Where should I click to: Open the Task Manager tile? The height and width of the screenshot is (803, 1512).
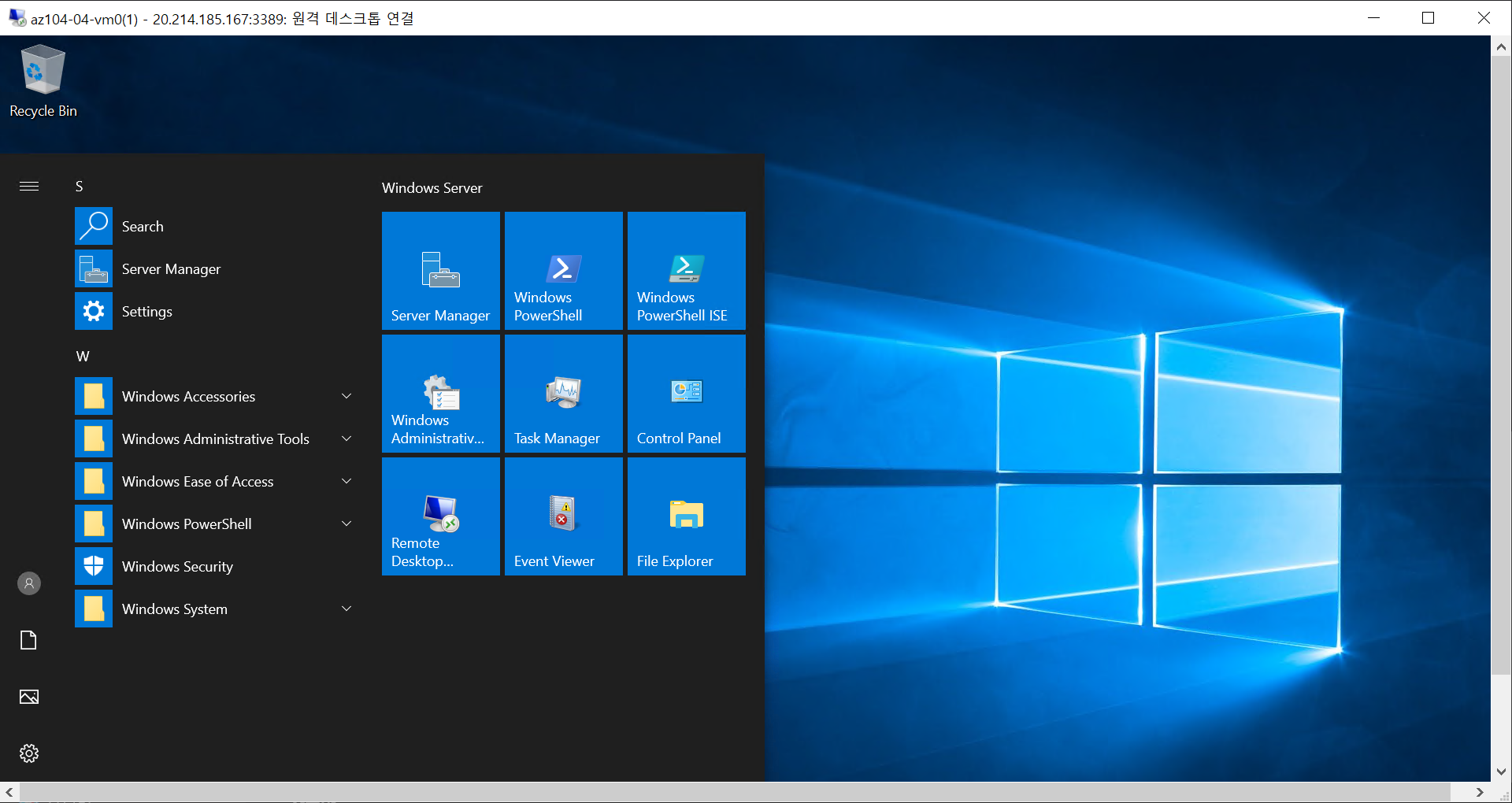[x=564, y=394]
